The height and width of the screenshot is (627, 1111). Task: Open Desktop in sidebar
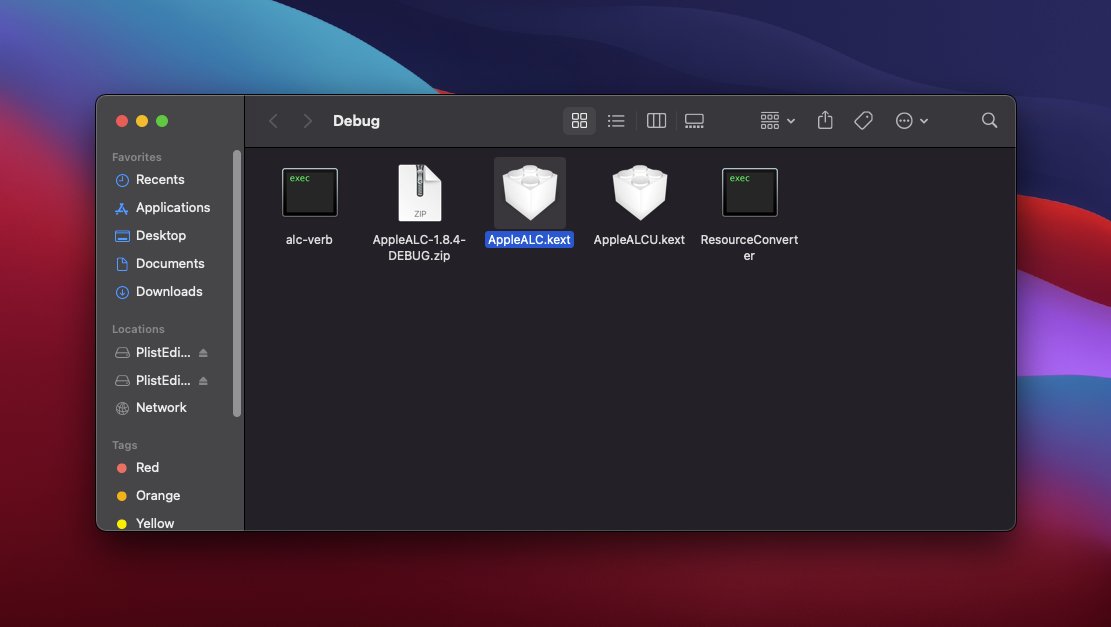(x=160, y=235)
